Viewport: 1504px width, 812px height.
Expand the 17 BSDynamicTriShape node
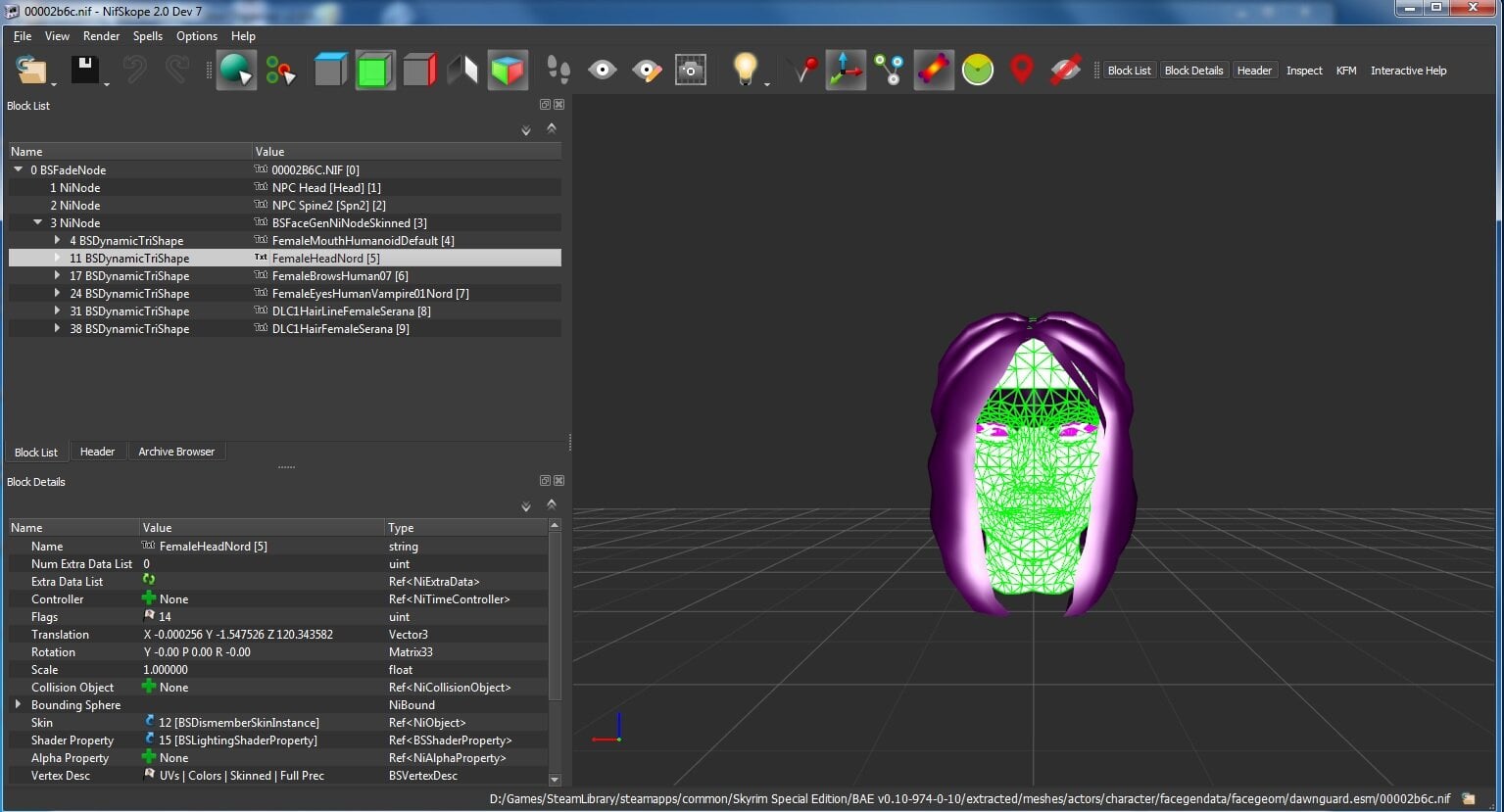point(57,275)
